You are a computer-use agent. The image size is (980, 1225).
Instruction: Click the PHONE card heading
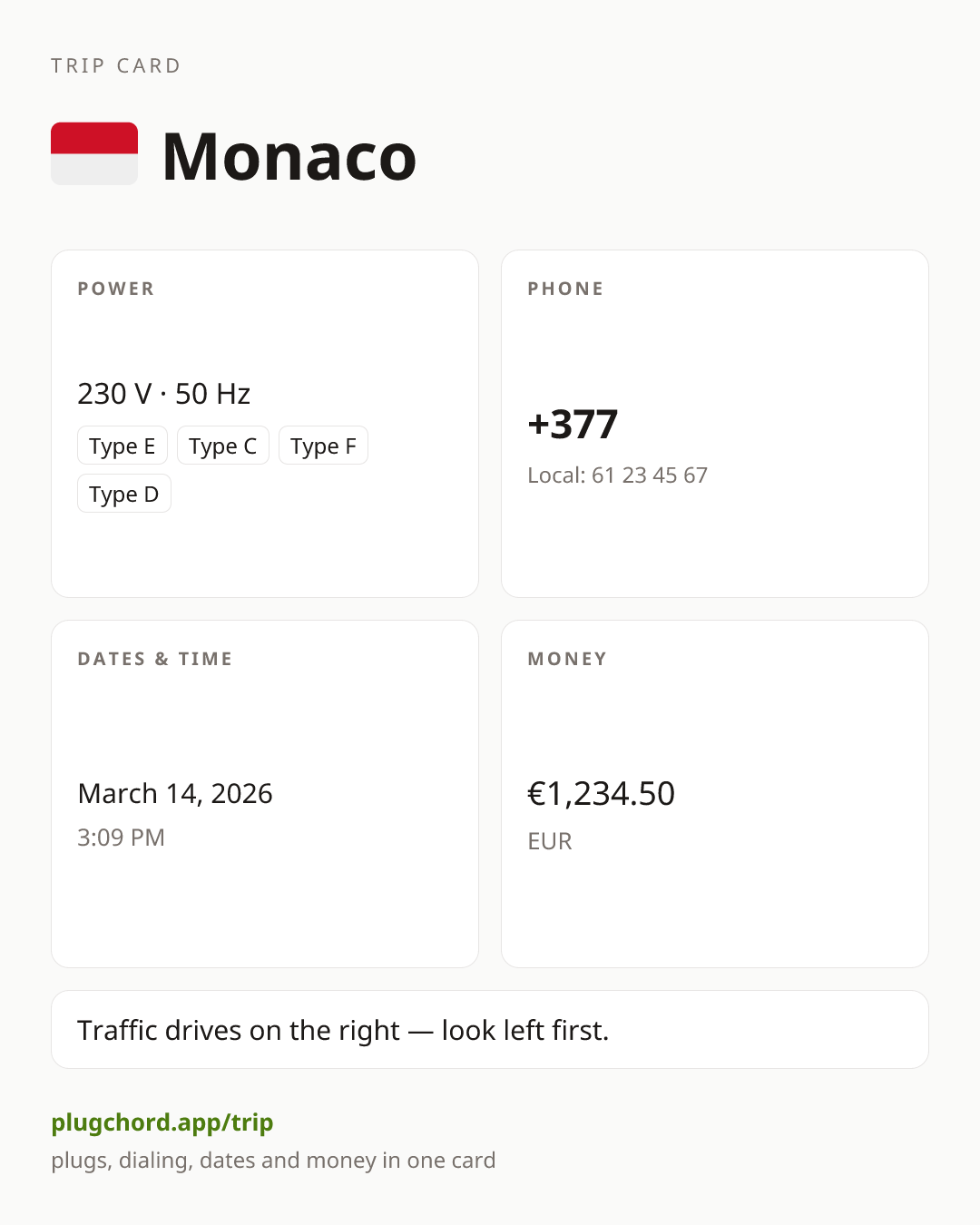[566, 289]
